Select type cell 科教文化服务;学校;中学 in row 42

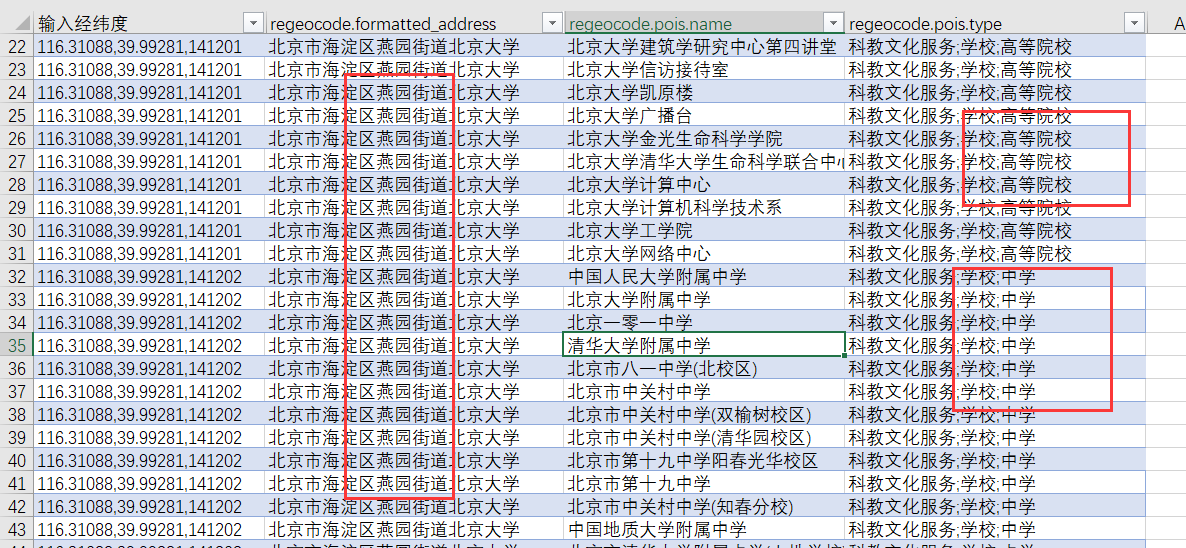[x=995, y=506]
